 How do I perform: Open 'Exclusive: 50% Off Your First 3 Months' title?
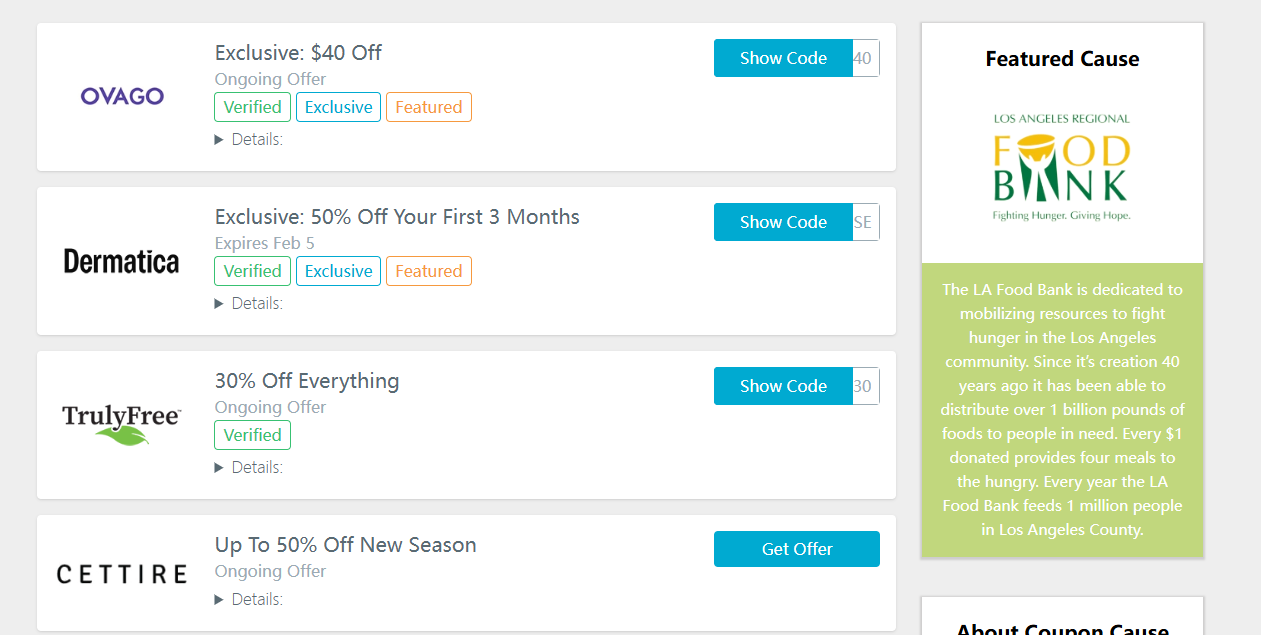[397, 217]
